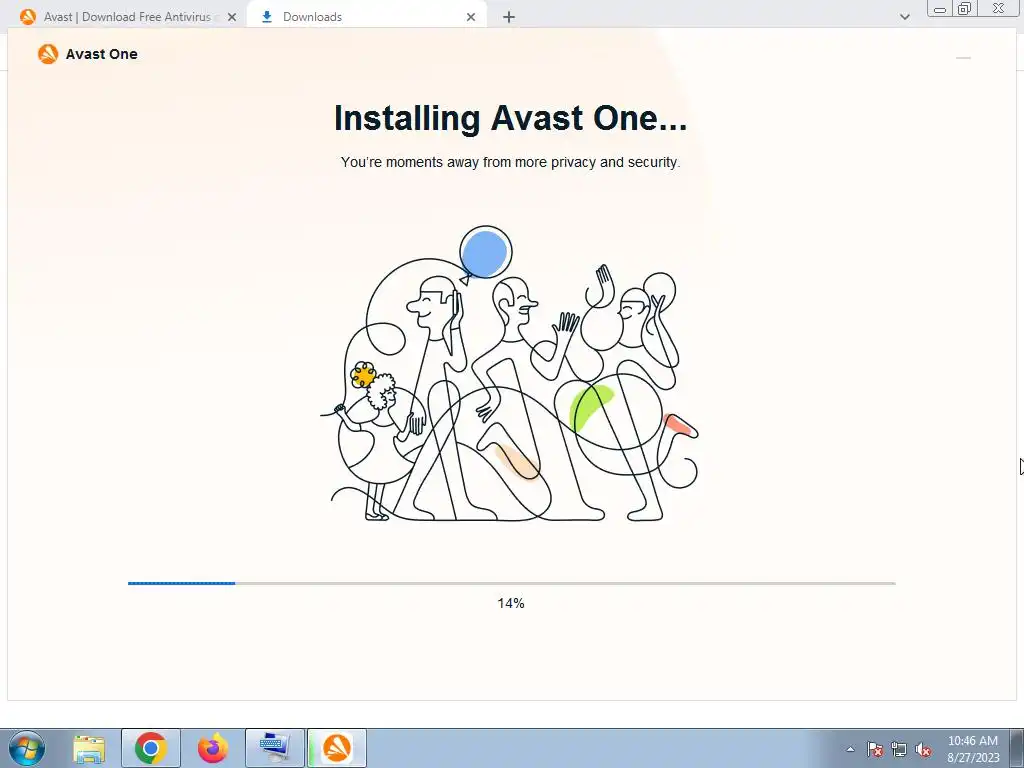
Task: Open Action Center flag icon
Action: 875,749
